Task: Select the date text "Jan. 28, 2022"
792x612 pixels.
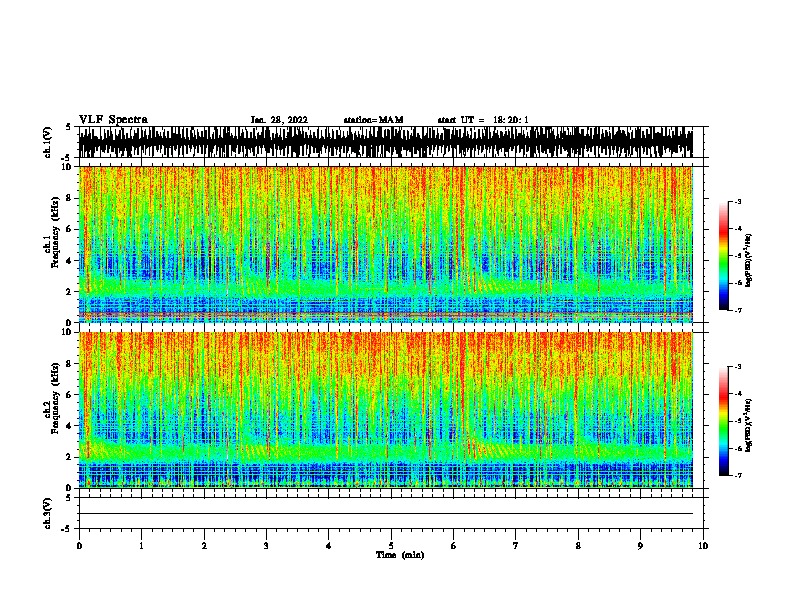Action: [279, 120]
